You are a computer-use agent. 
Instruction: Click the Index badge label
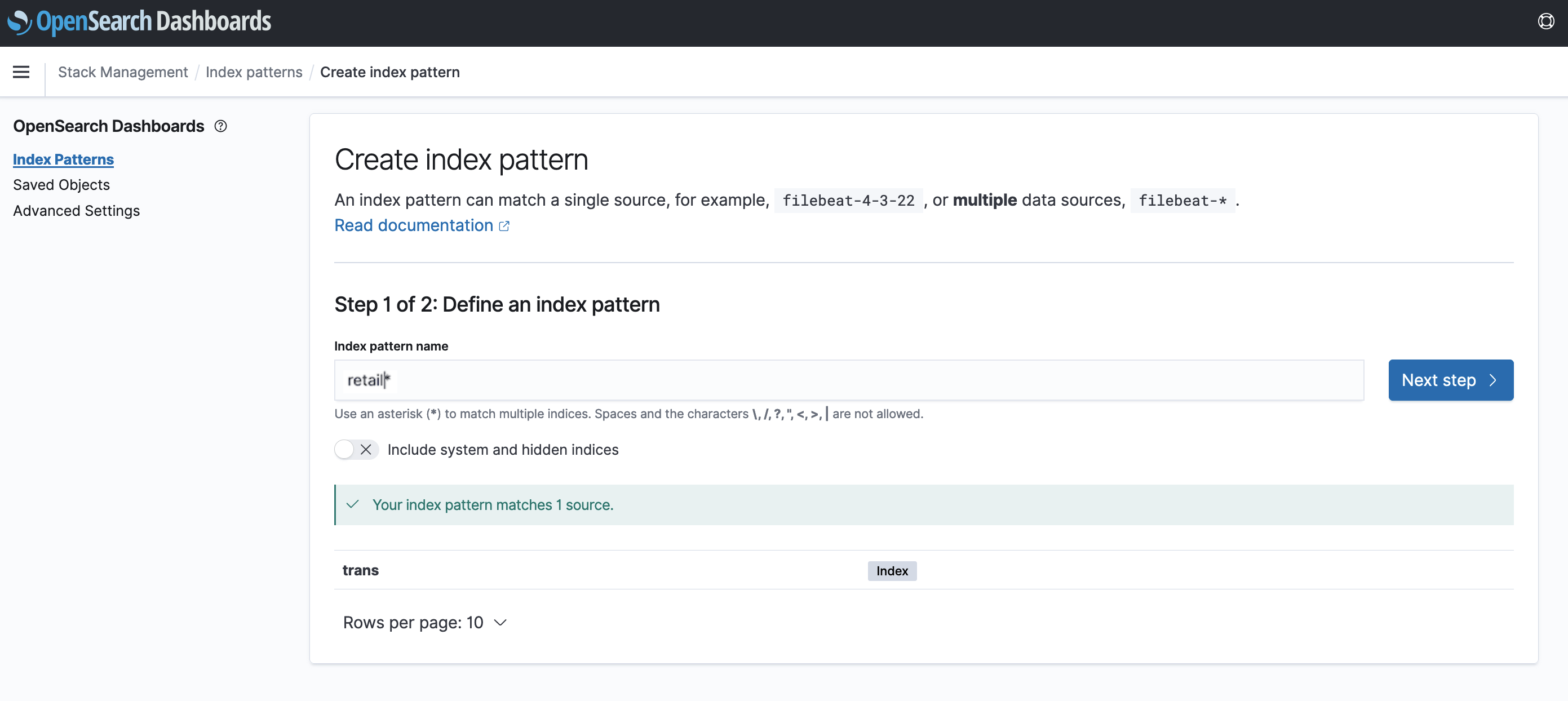[892, 571]
